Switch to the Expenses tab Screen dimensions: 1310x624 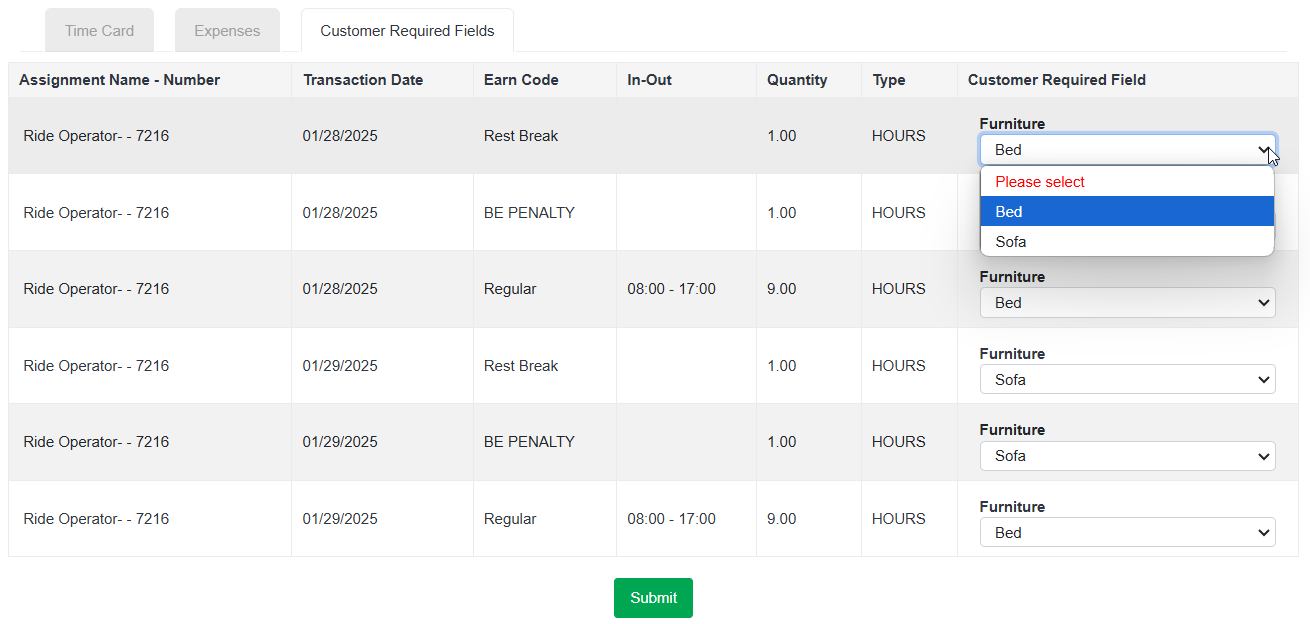pyautogui.click(x=227, y=30)
